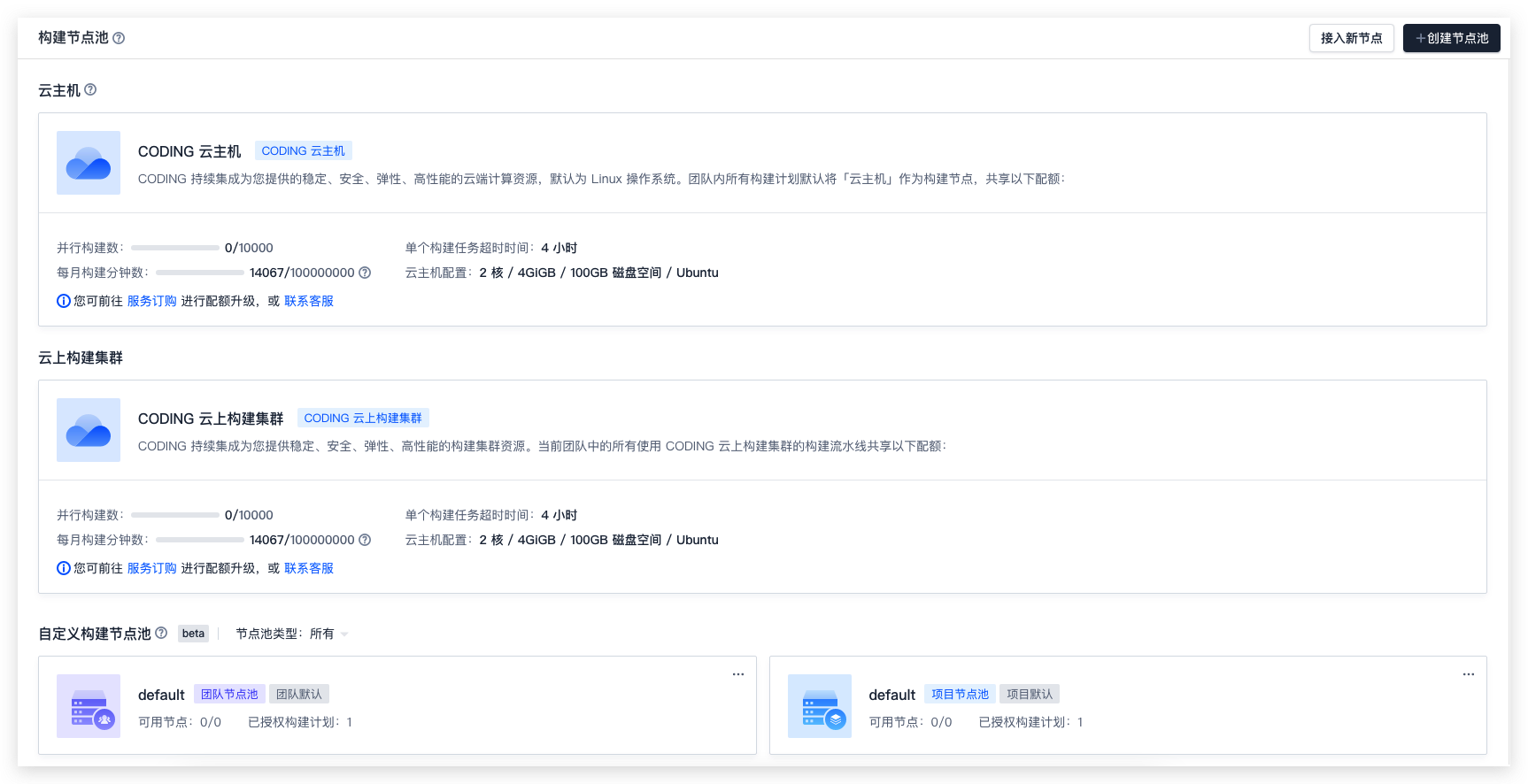This screenshot has height=784, width=1528.
Task: Expand the 节点池类型 所有 dropdown
Action: click(x=330, y=634)
